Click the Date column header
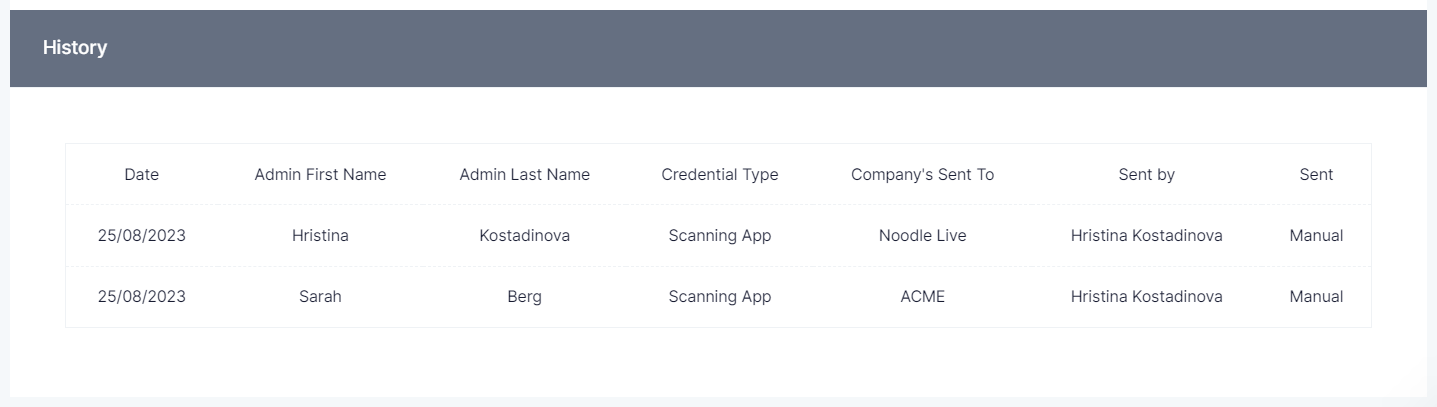Screen dimensions: 1437x407 click(x=142, y=175)
